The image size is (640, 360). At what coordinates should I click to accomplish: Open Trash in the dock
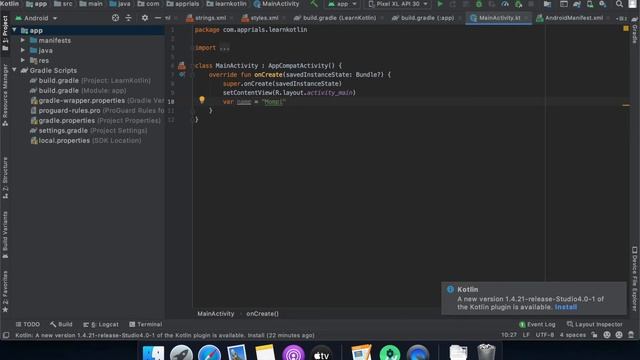pyautogui.click(x=486, y=353)
